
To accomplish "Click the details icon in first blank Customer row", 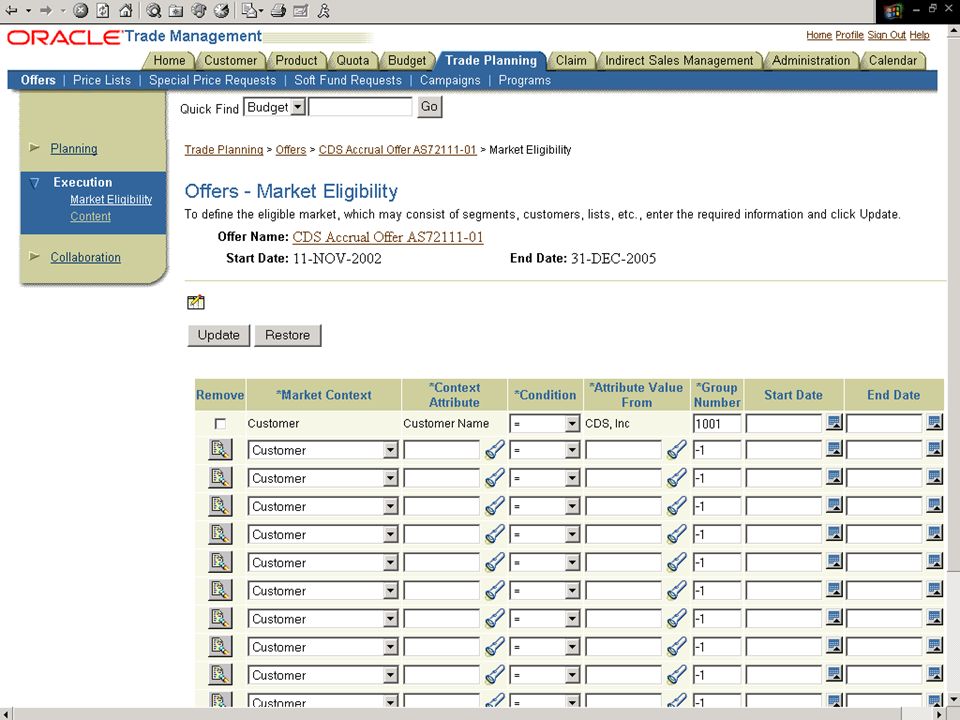I will [220, 449].
